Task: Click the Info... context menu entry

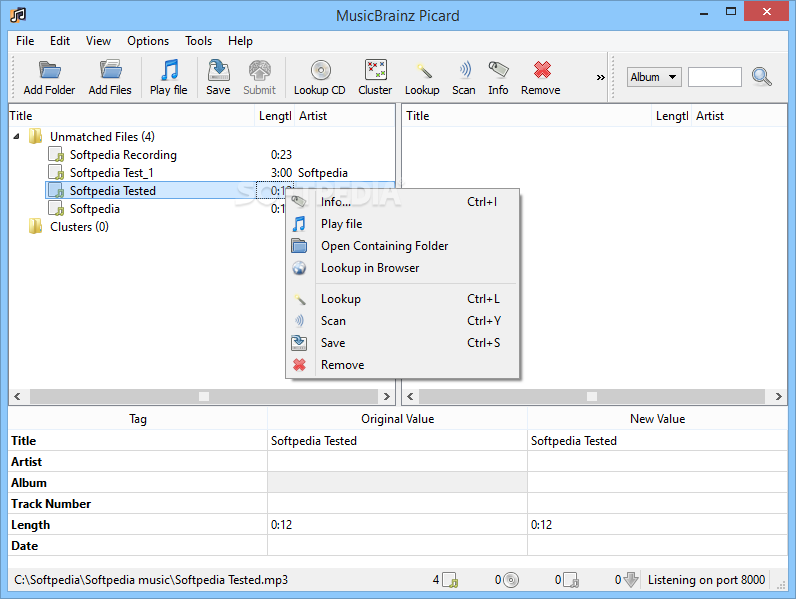Action: (403, 202)
